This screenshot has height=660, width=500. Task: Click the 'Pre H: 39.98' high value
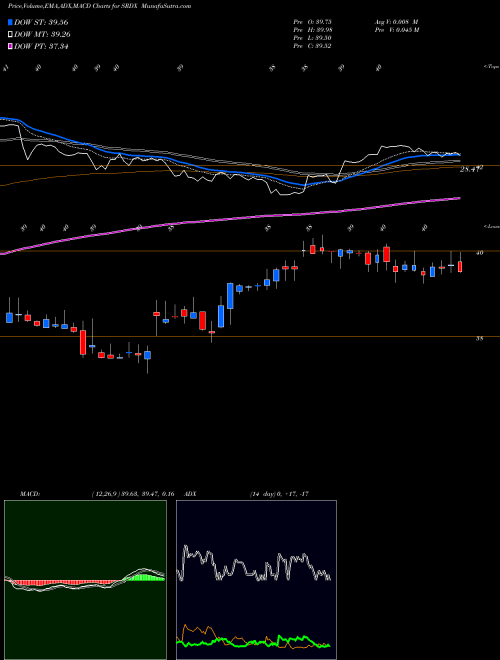coord(313,30)
